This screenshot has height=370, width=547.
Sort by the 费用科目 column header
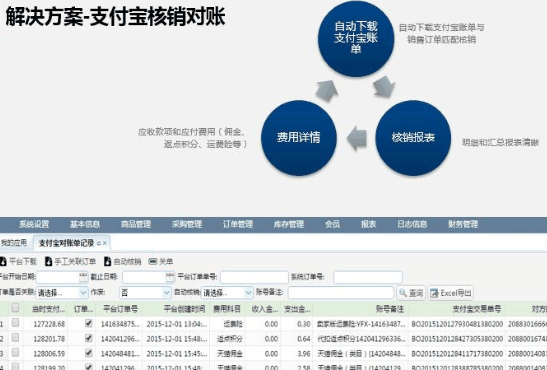(x=227, y=309)
